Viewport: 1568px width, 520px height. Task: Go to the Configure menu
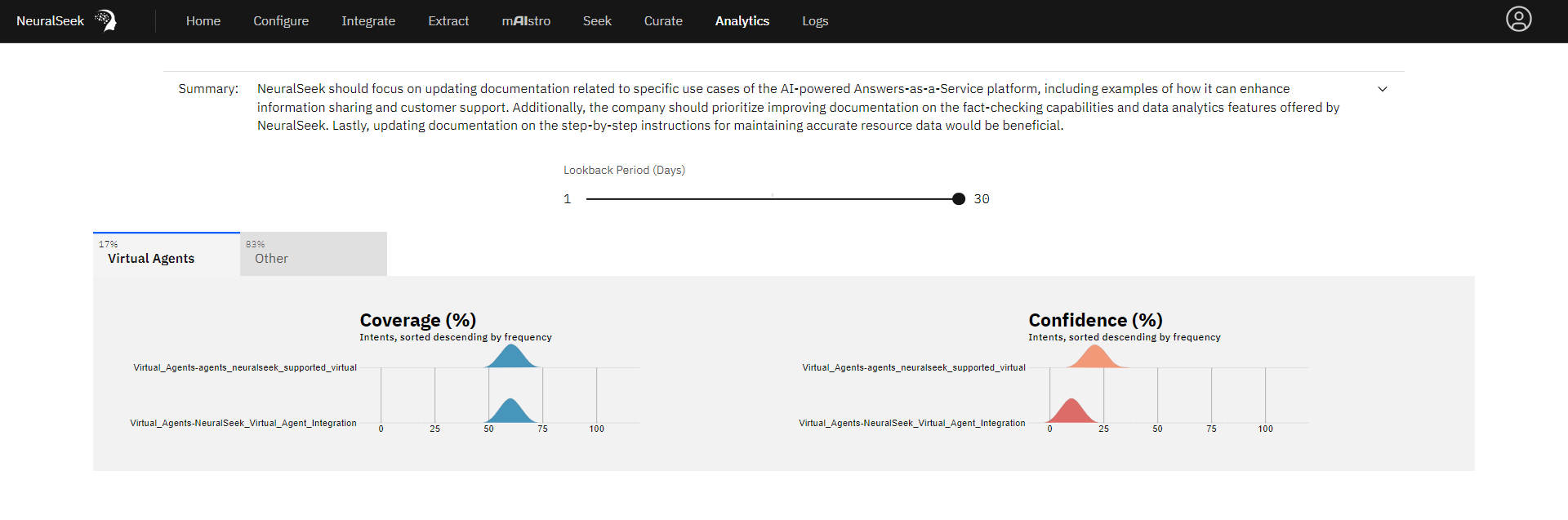281,21
